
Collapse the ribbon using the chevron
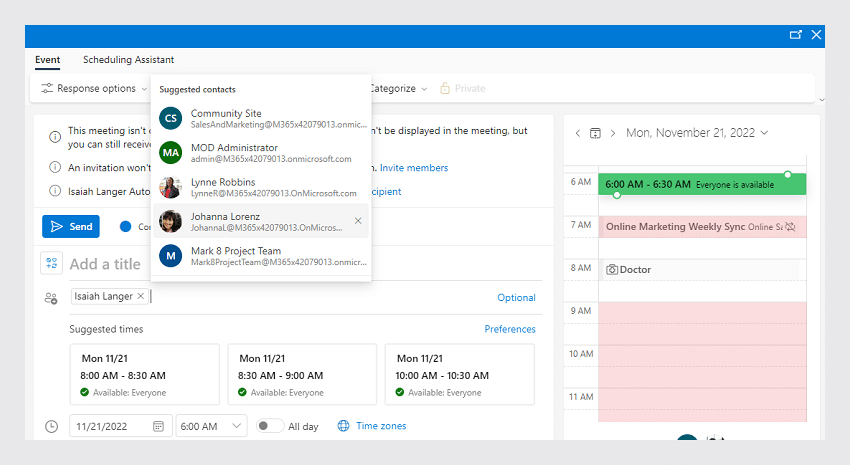click(x=822, y=100)
